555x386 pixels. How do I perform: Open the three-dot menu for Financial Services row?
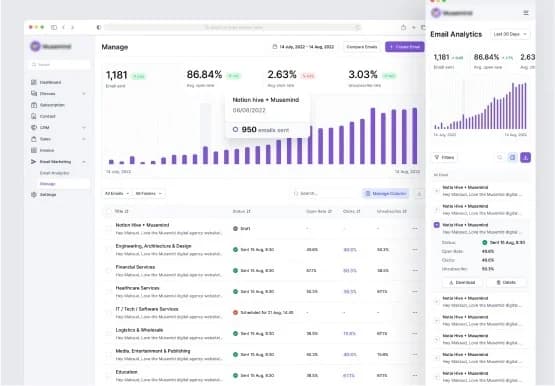[x=415, y=271]
